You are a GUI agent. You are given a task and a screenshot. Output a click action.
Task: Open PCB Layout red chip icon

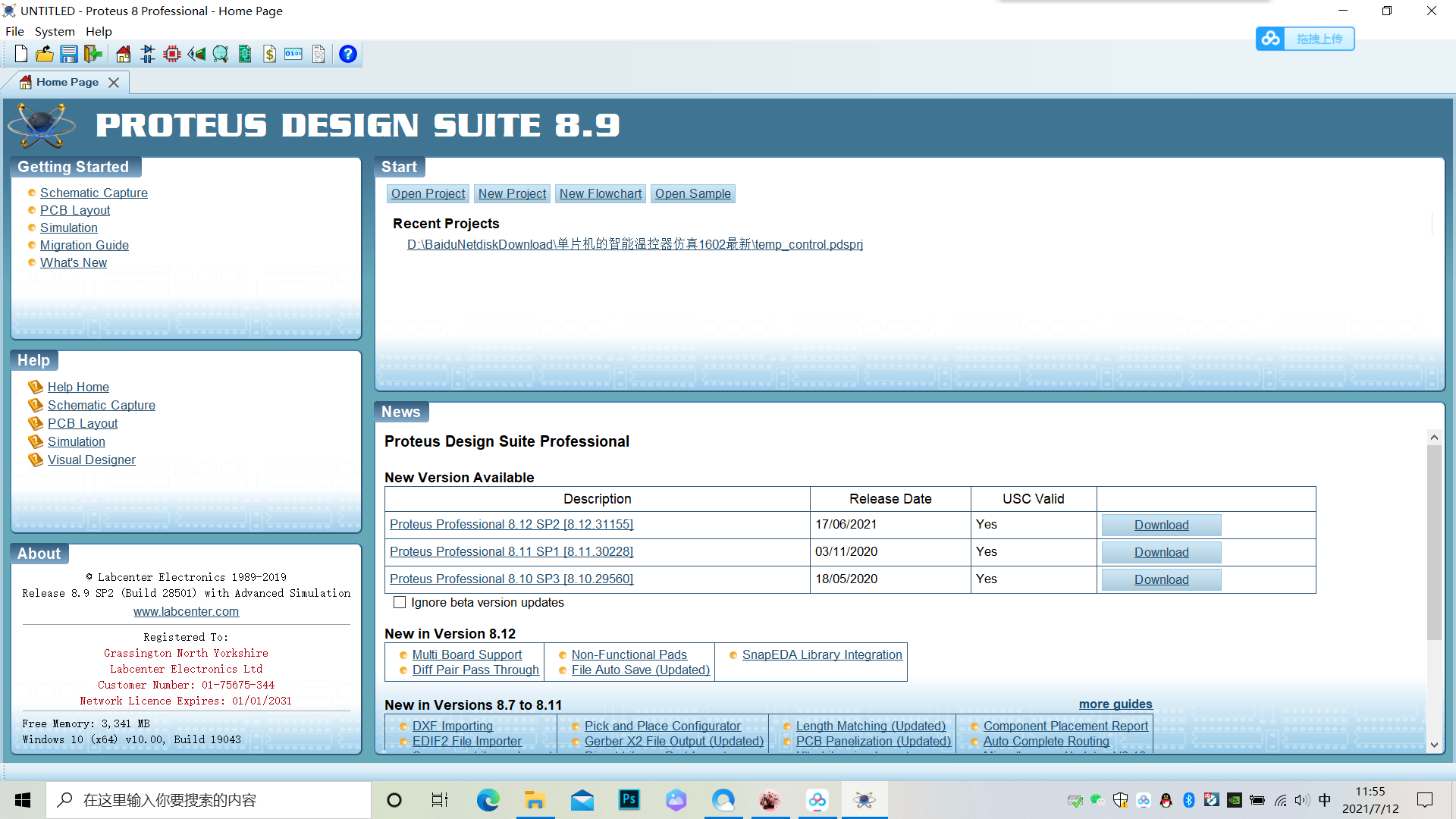[172, 54]
